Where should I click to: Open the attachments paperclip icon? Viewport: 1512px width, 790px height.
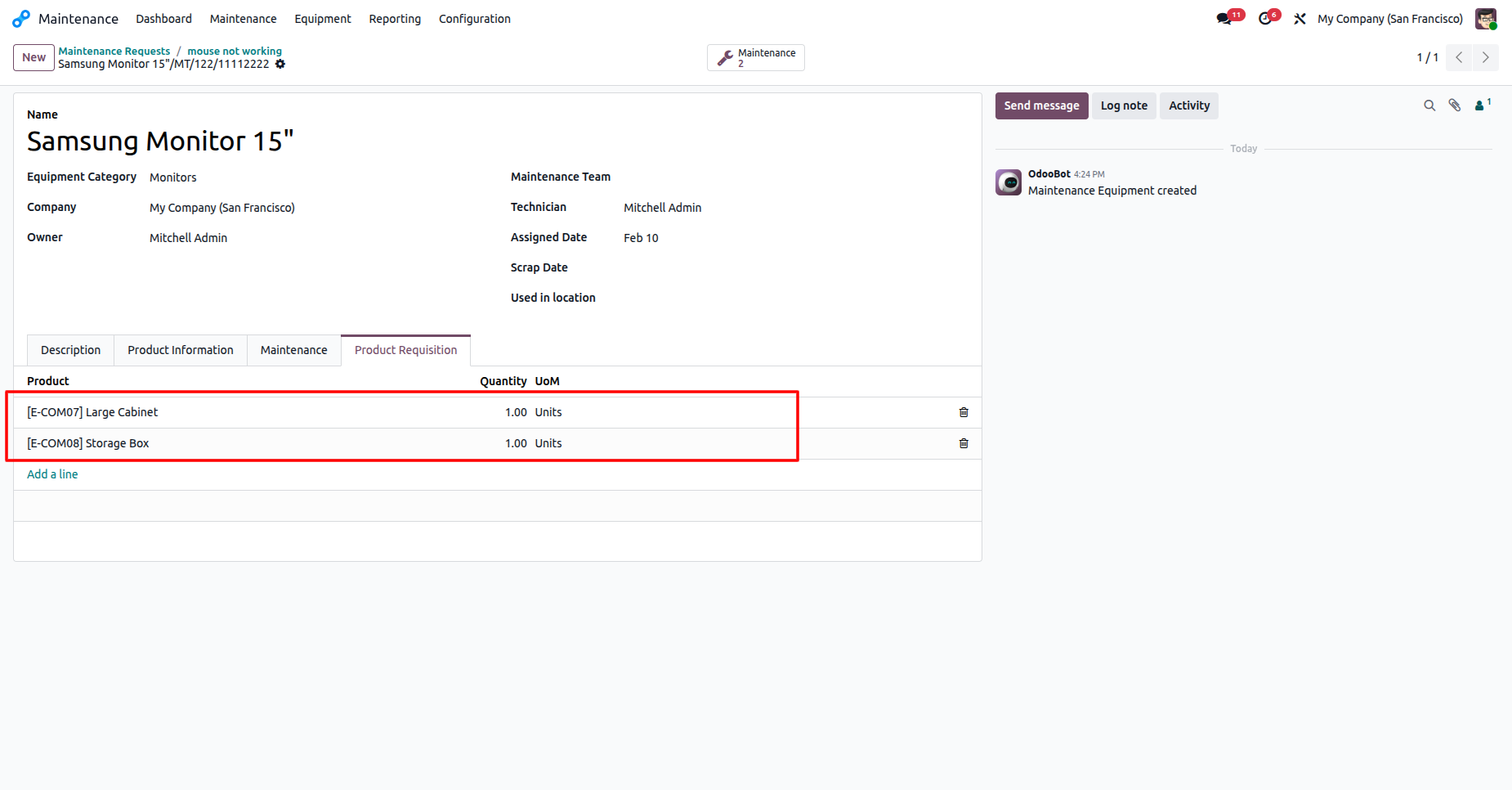[x=1455, y=105]
